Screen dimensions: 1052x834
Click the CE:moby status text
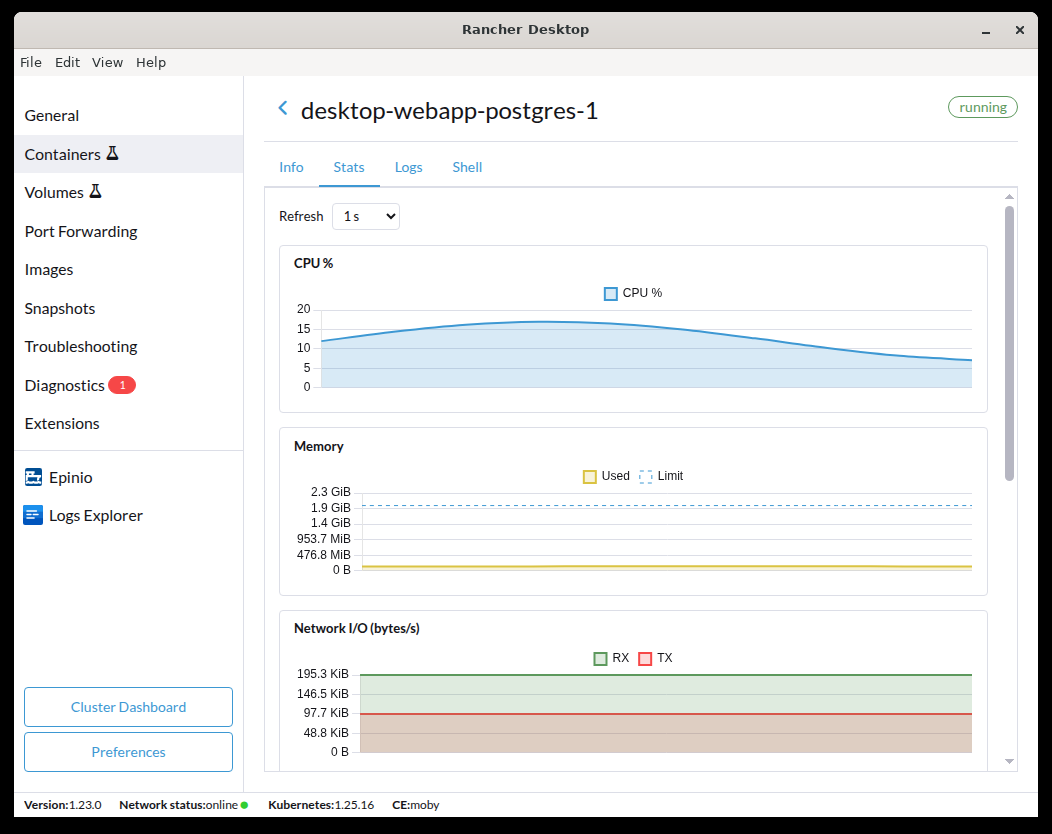click(x=416, y=805)
